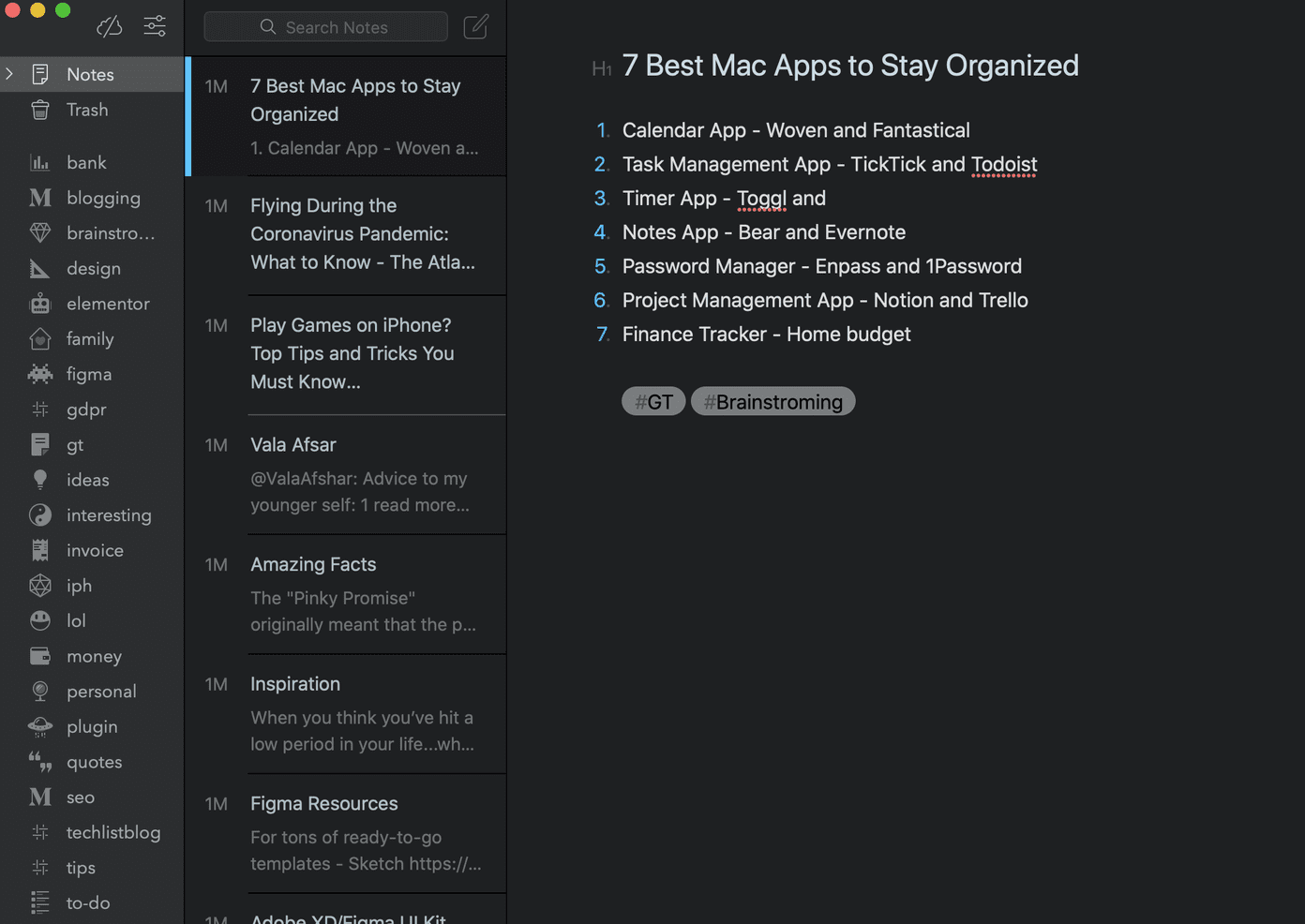Screen dimensions: 1305x924
Task: Click the note title heading in the editor
Action: pyautogui.click(x=850, y=66)
